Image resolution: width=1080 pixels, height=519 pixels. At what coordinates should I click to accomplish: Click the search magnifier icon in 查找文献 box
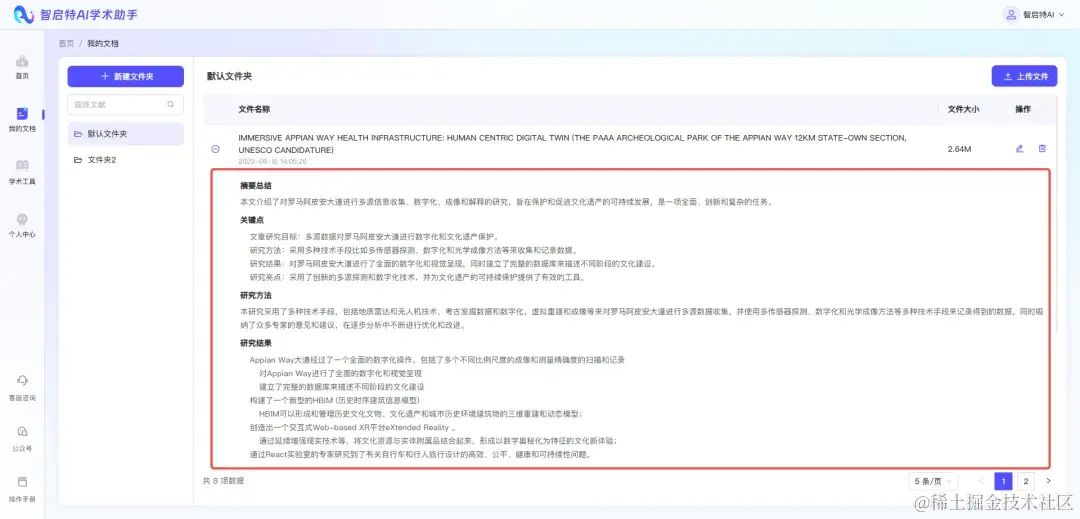[x=171, y=105]
